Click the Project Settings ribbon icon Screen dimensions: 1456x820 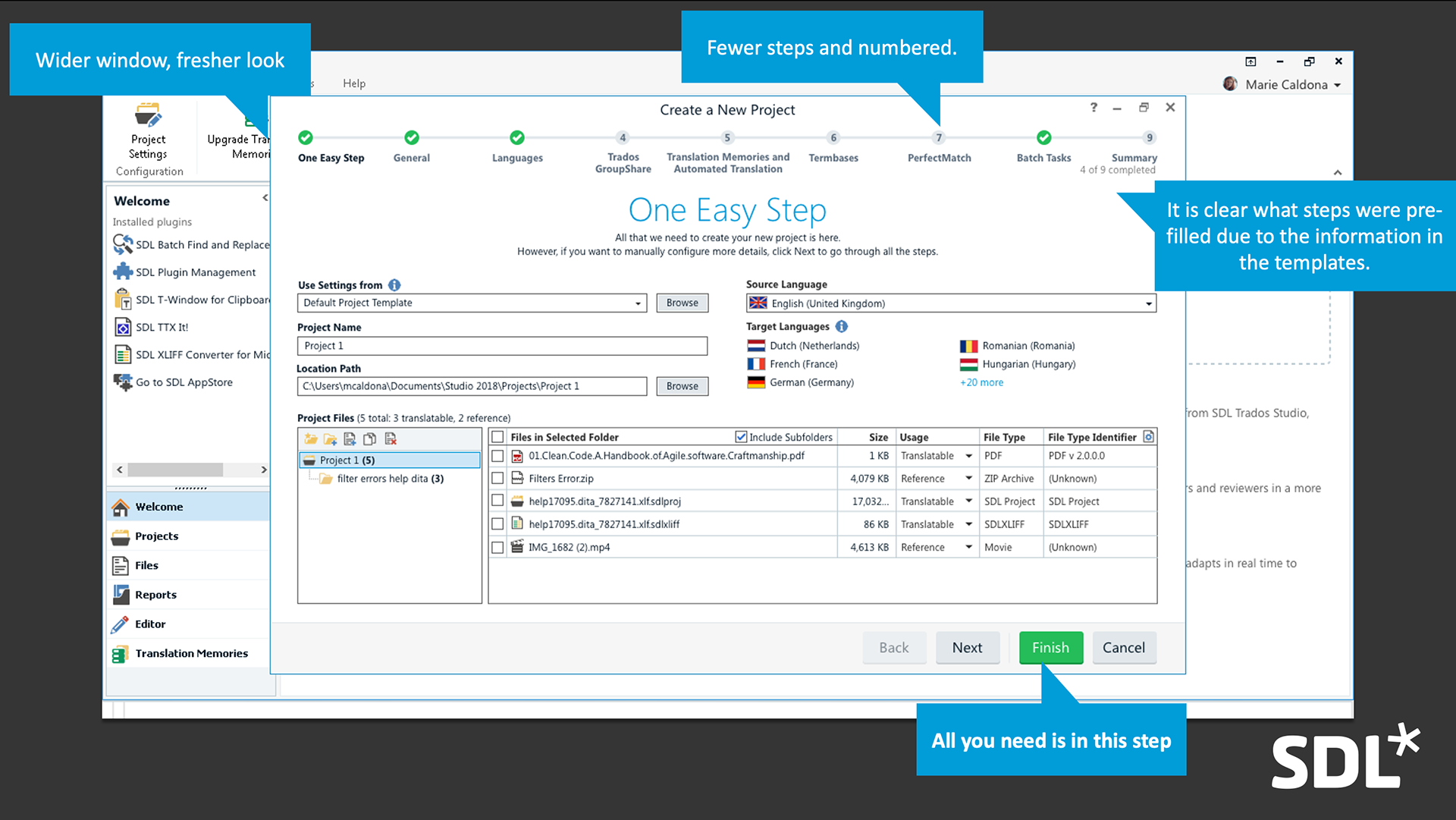click(148, 115)
